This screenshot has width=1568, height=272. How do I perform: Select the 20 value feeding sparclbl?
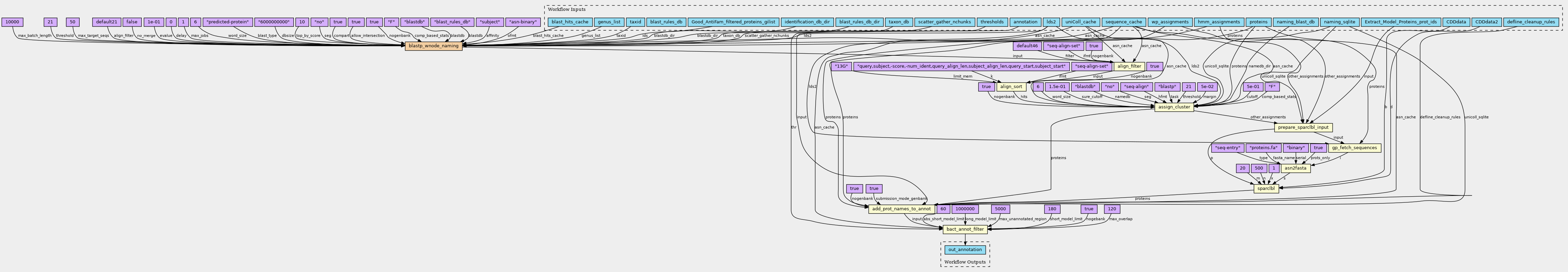tap(1243, 168)
